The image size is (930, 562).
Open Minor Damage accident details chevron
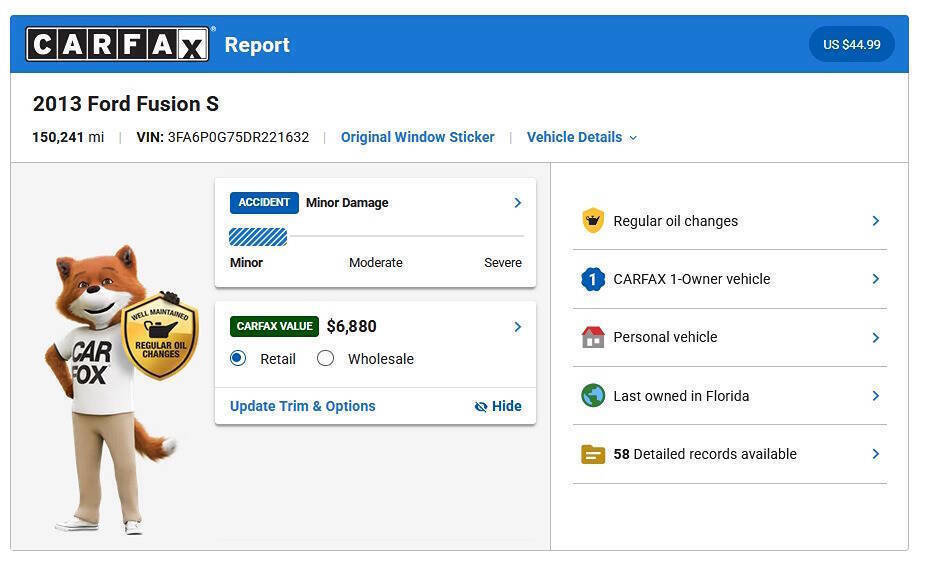coord(517,203)
